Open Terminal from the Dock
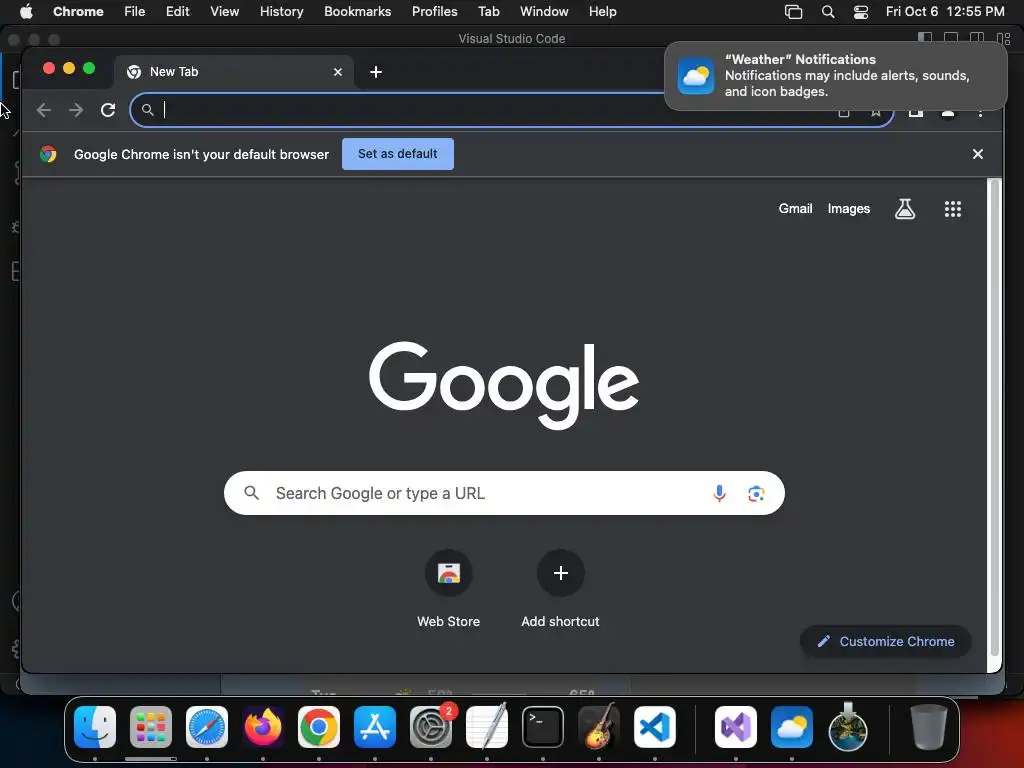Viewport: 1024px width, 768px height. coord(543,727)
